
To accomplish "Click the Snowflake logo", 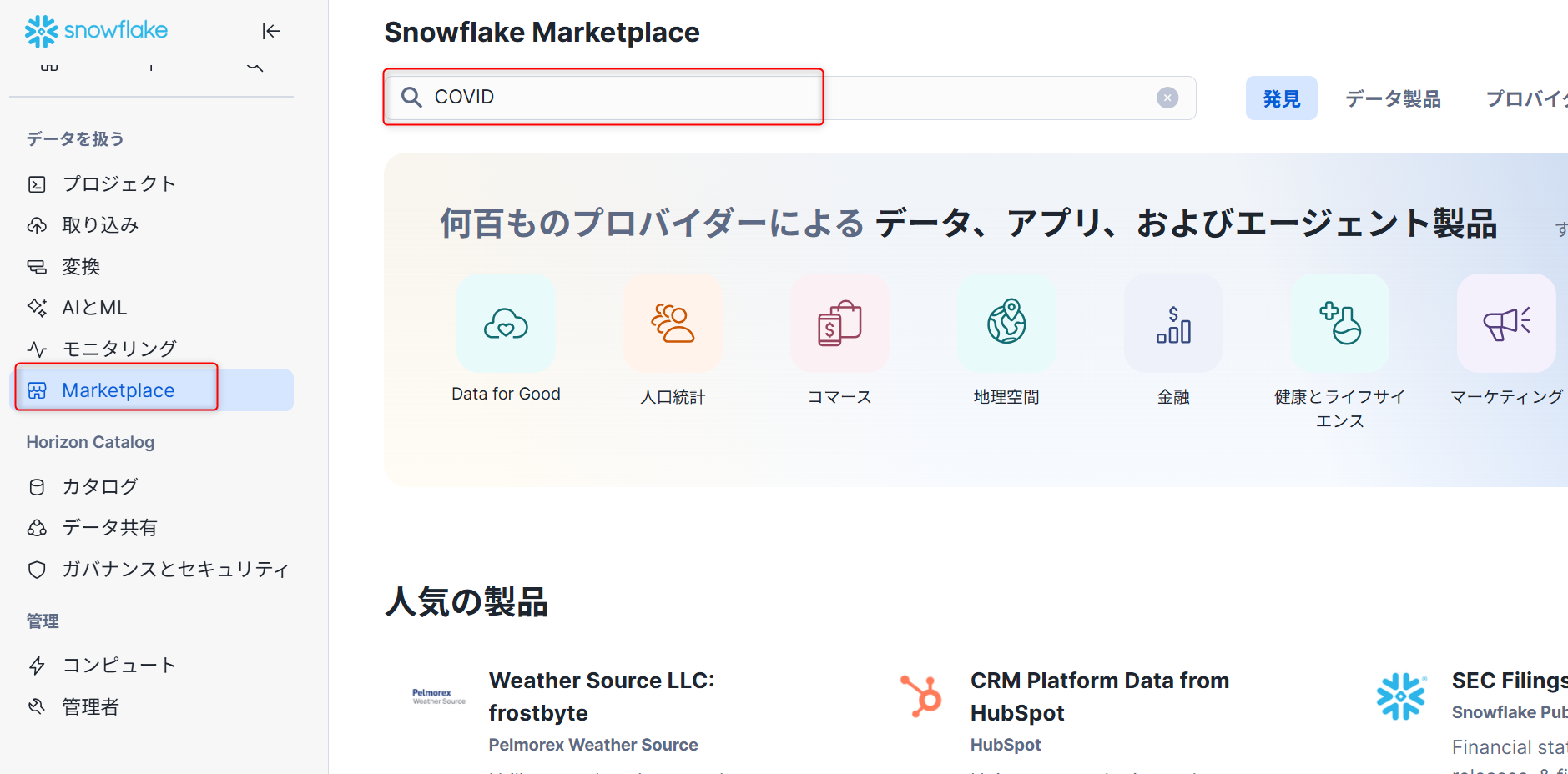I will point(96,31).
